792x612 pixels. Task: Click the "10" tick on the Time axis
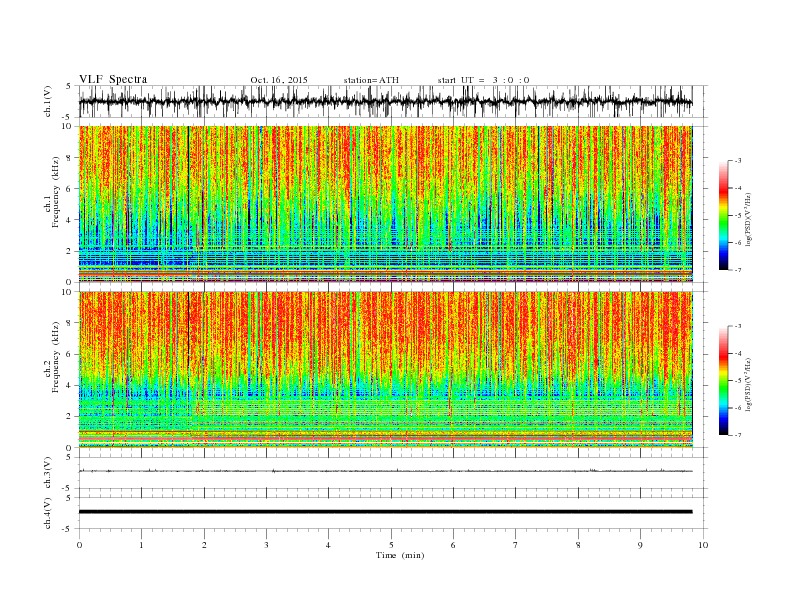click(x=703, y=545)
